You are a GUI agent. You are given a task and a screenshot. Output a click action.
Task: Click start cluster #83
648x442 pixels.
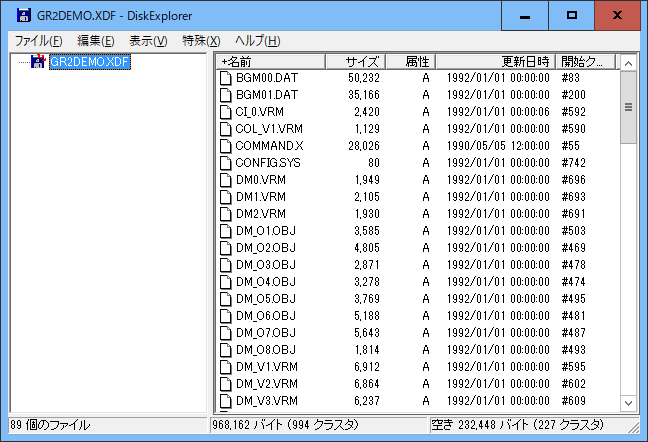coord(570,78)
